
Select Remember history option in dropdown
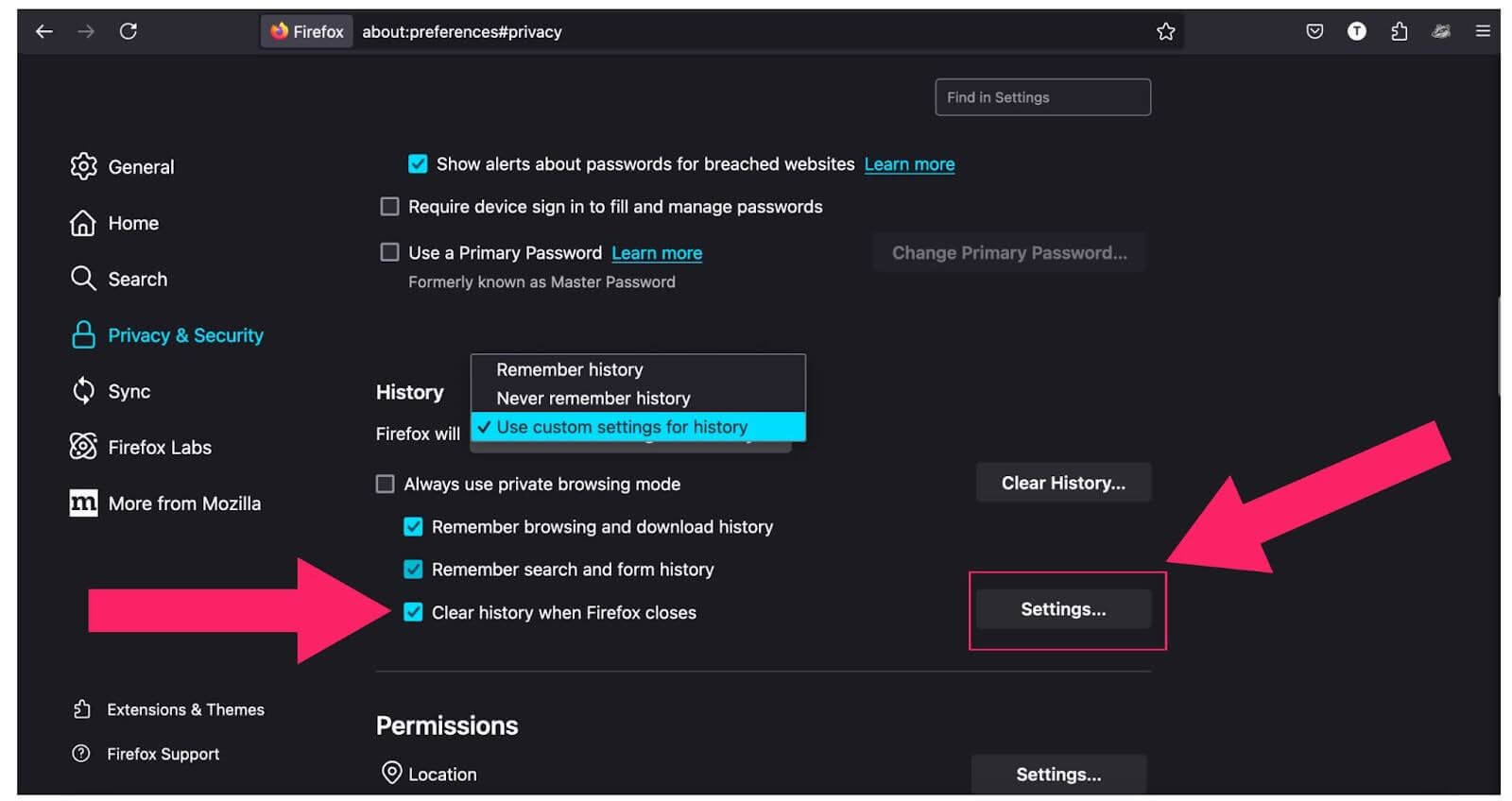[x=638, y=369]
